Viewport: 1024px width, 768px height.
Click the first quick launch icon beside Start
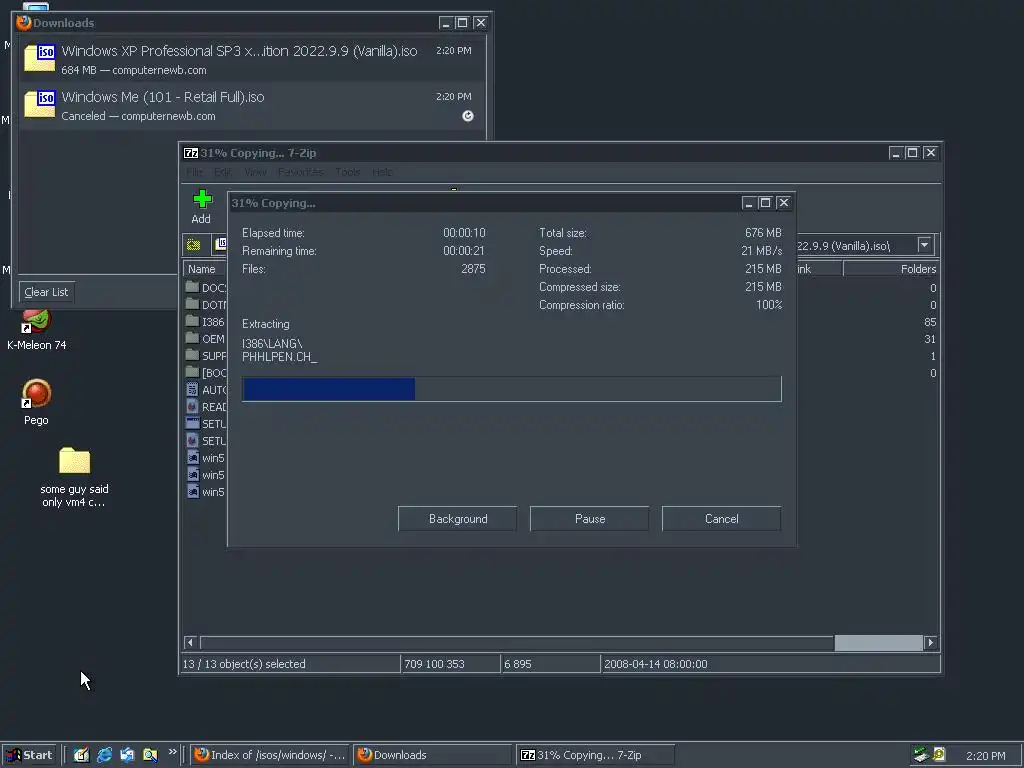(x=81, y=755)
